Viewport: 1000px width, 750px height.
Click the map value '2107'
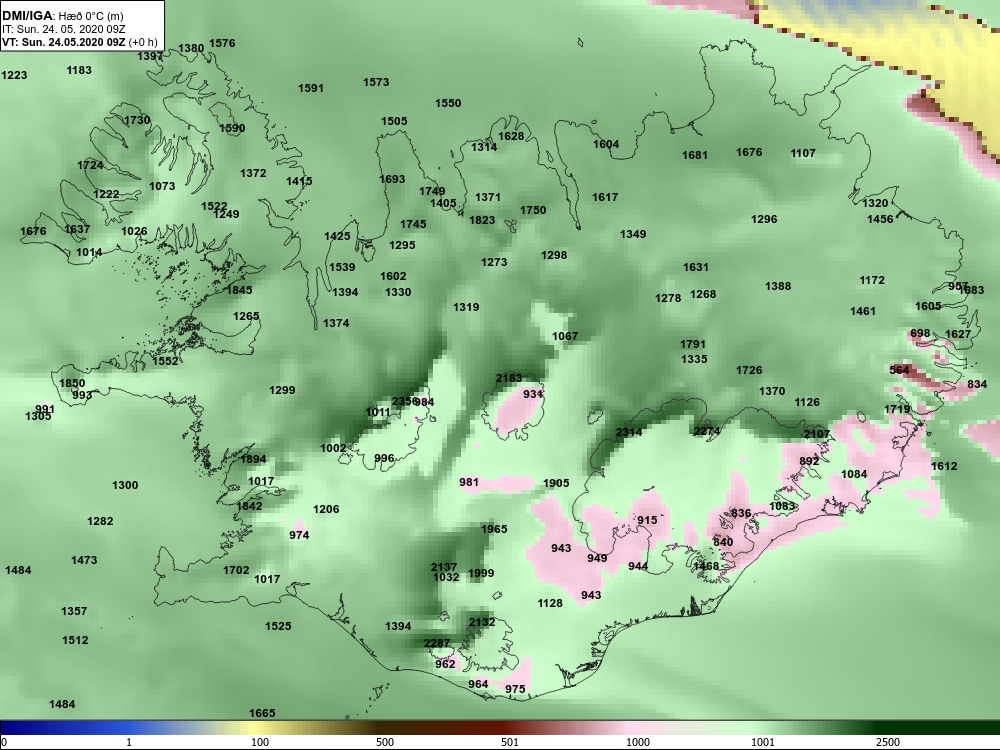[x=816, y=434]
